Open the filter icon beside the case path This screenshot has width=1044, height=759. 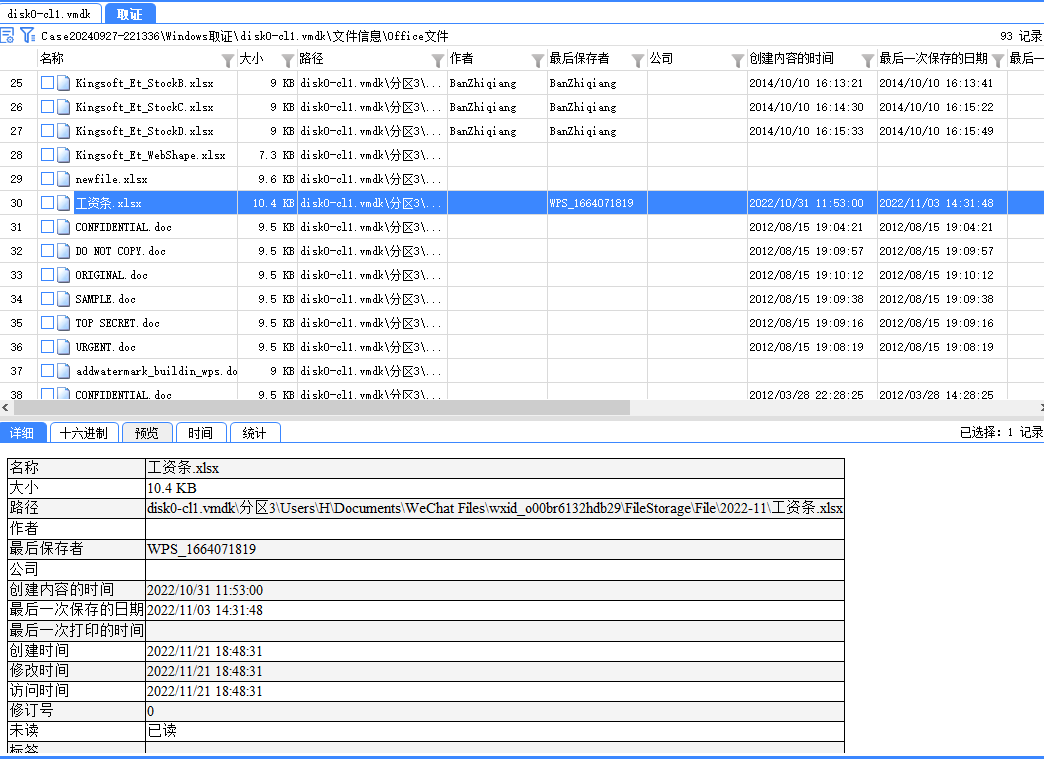[x=27, y=35]
